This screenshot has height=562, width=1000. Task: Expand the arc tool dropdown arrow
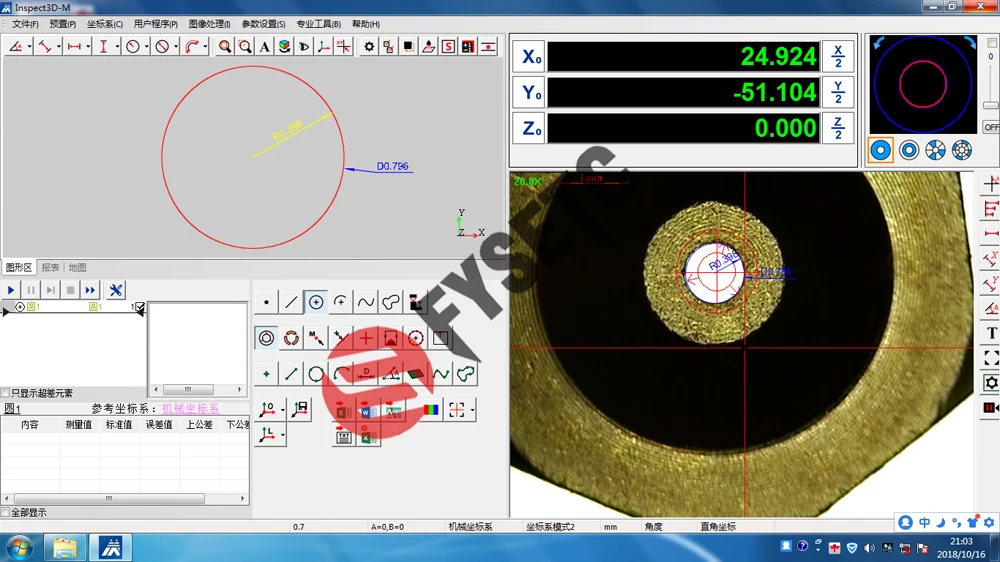[205, 47]
